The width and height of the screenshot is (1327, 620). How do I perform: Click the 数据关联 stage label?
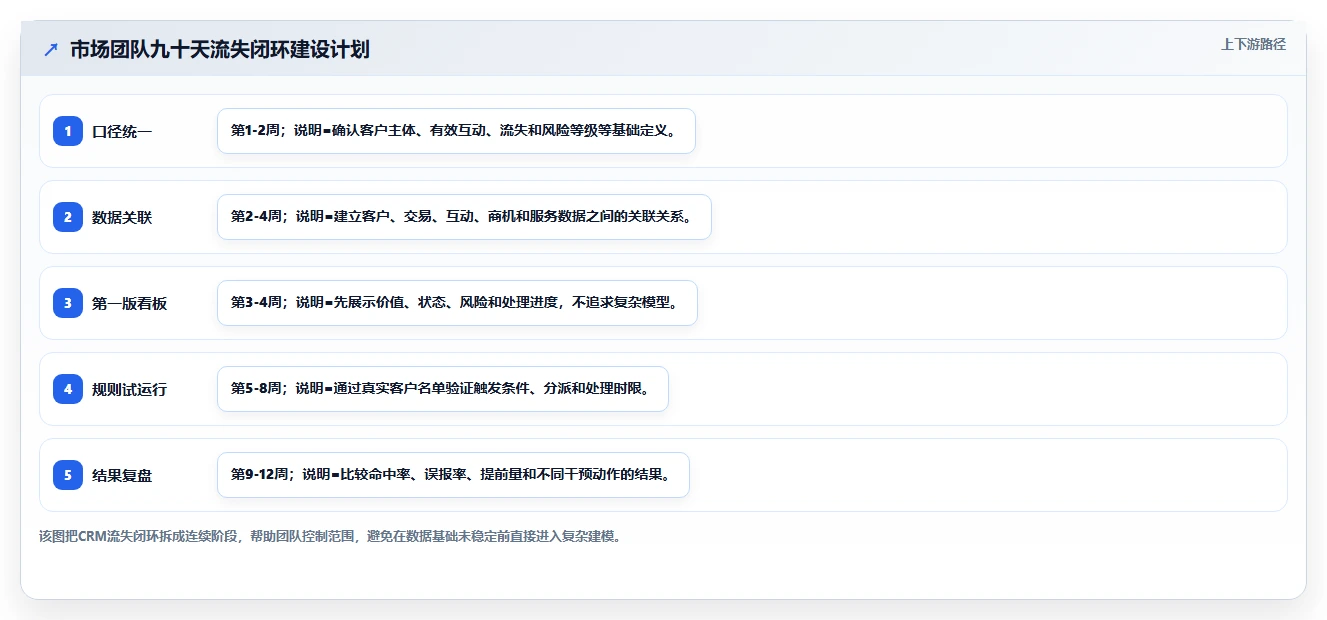tap(122, 217)
